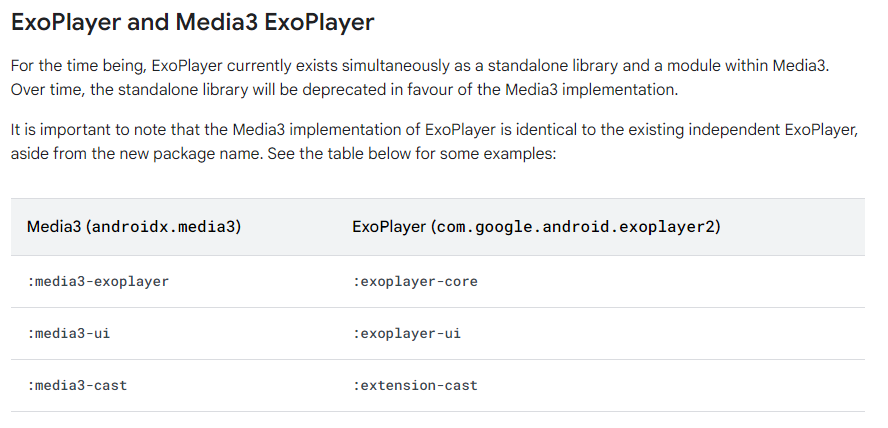Click 'It is important to note' sentence start
888x428 pixels.
tap(85, 130)
